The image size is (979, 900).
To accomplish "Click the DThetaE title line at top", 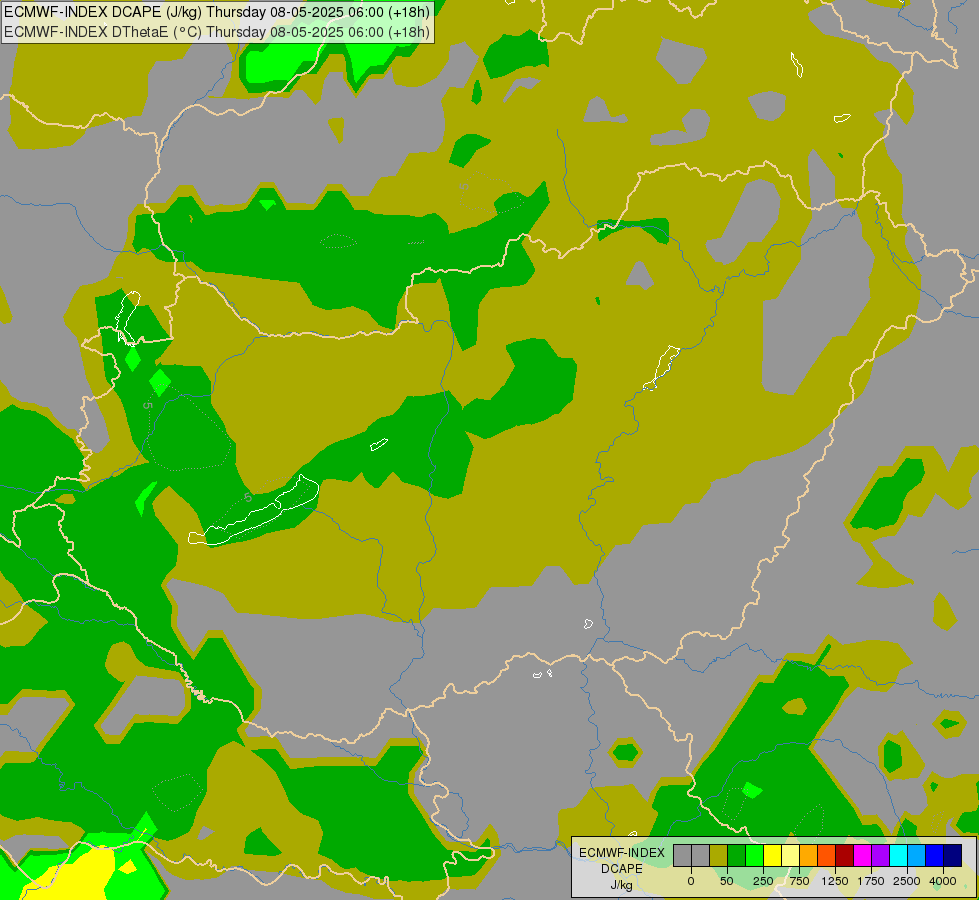I will point(217,32).
